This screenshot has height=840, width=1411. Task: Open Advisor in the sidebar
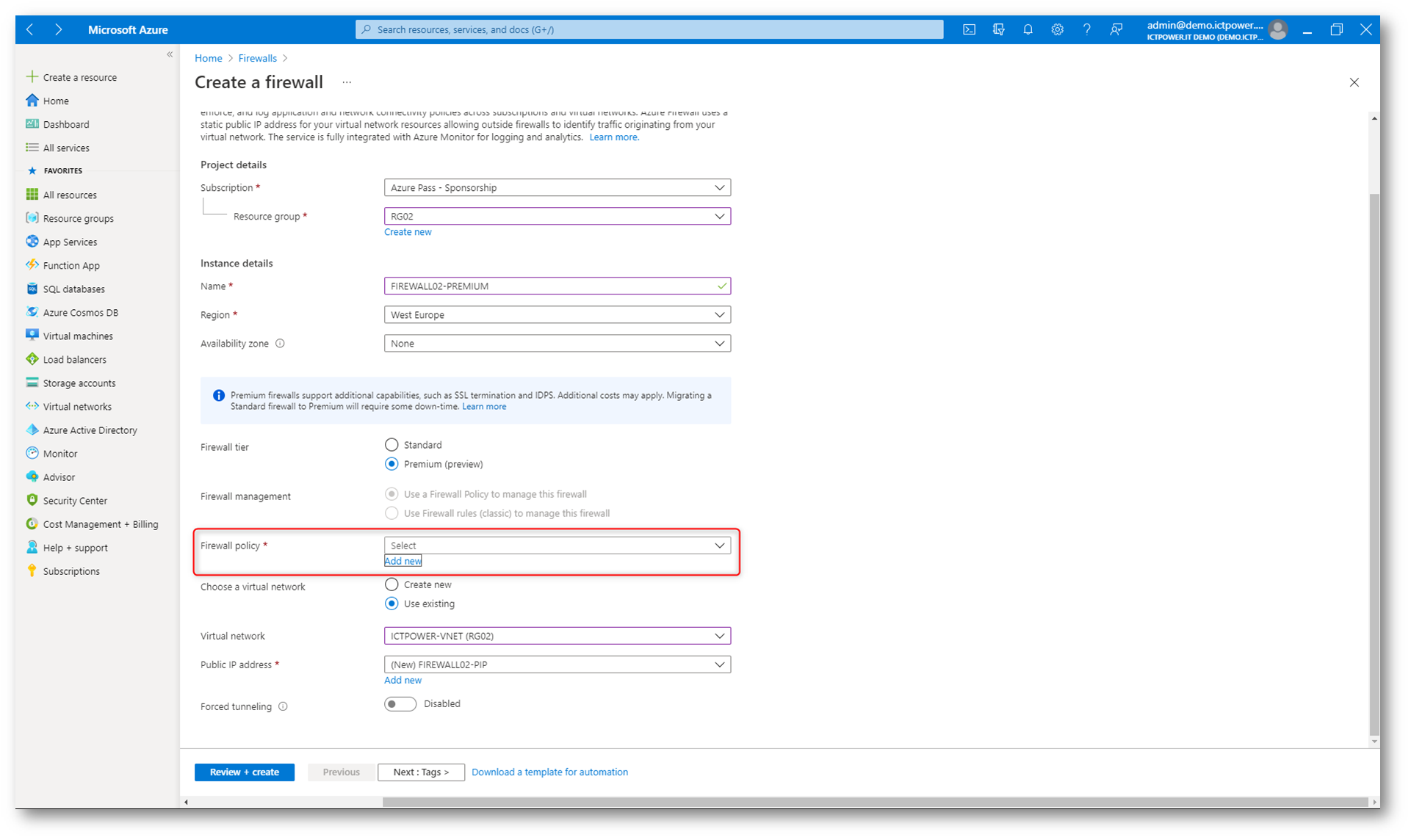point(59,477)
